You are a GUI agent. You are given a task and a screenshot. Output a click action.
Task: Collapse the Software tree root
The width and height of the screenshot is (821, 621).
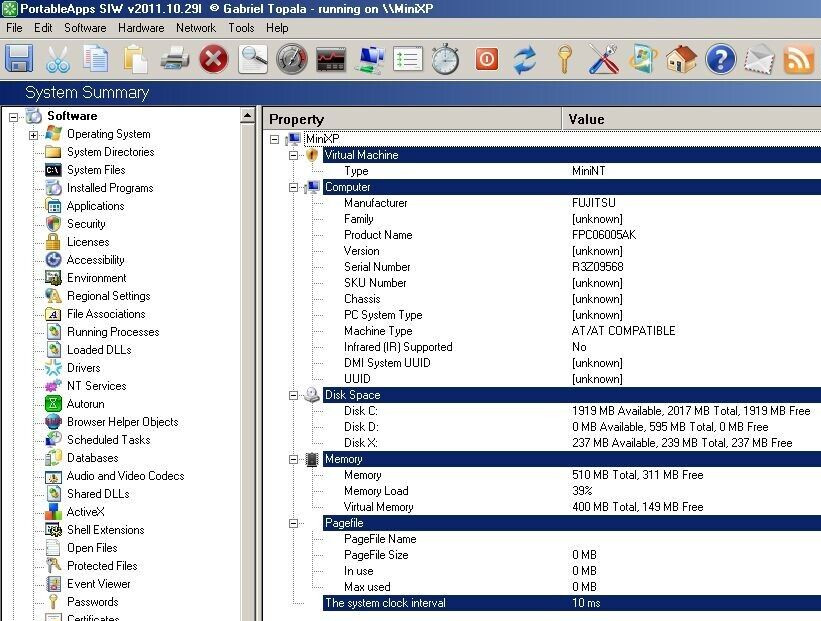(14, 117)
